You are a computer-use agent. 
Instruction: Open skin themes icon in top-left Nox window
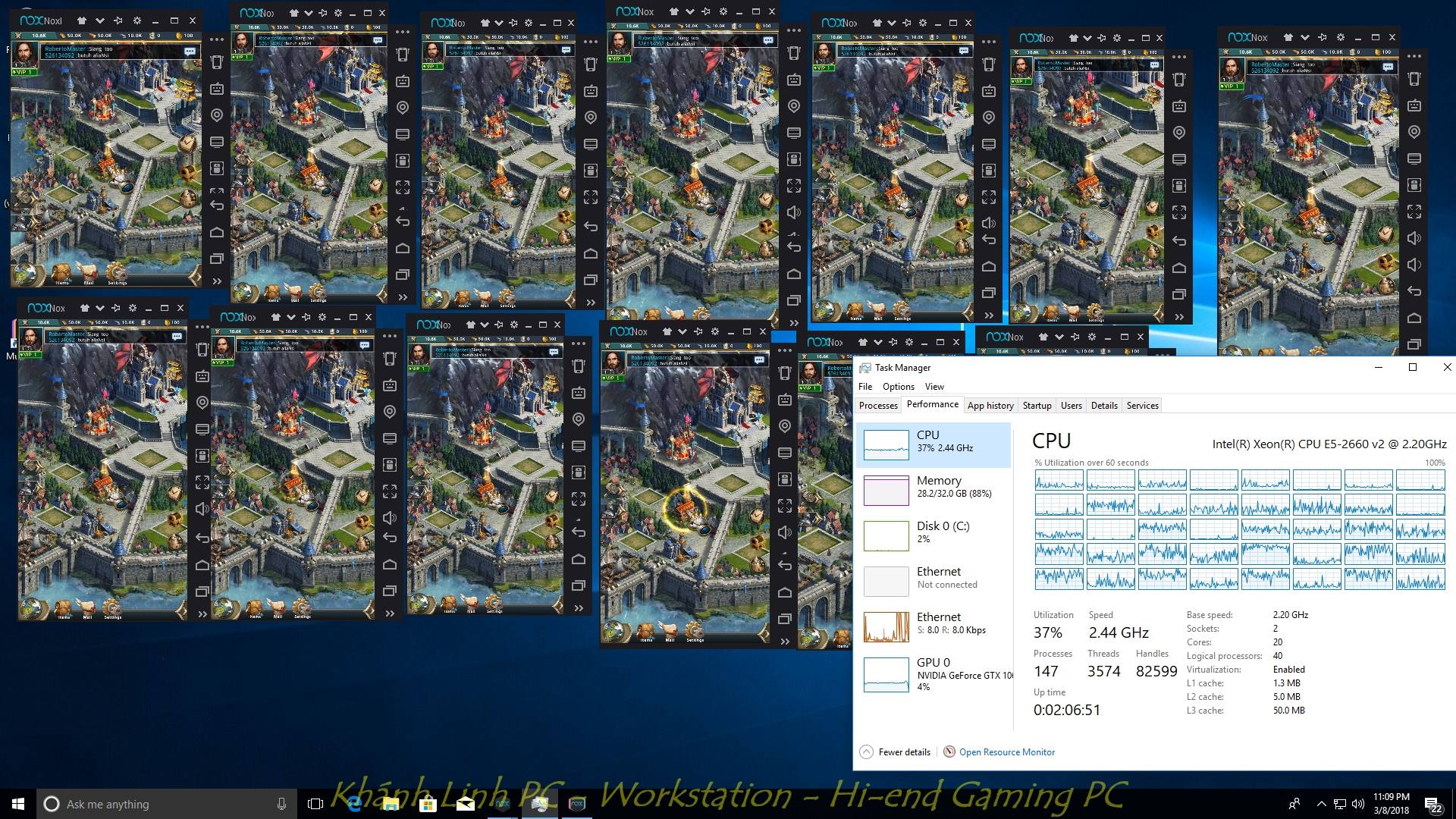82,20
